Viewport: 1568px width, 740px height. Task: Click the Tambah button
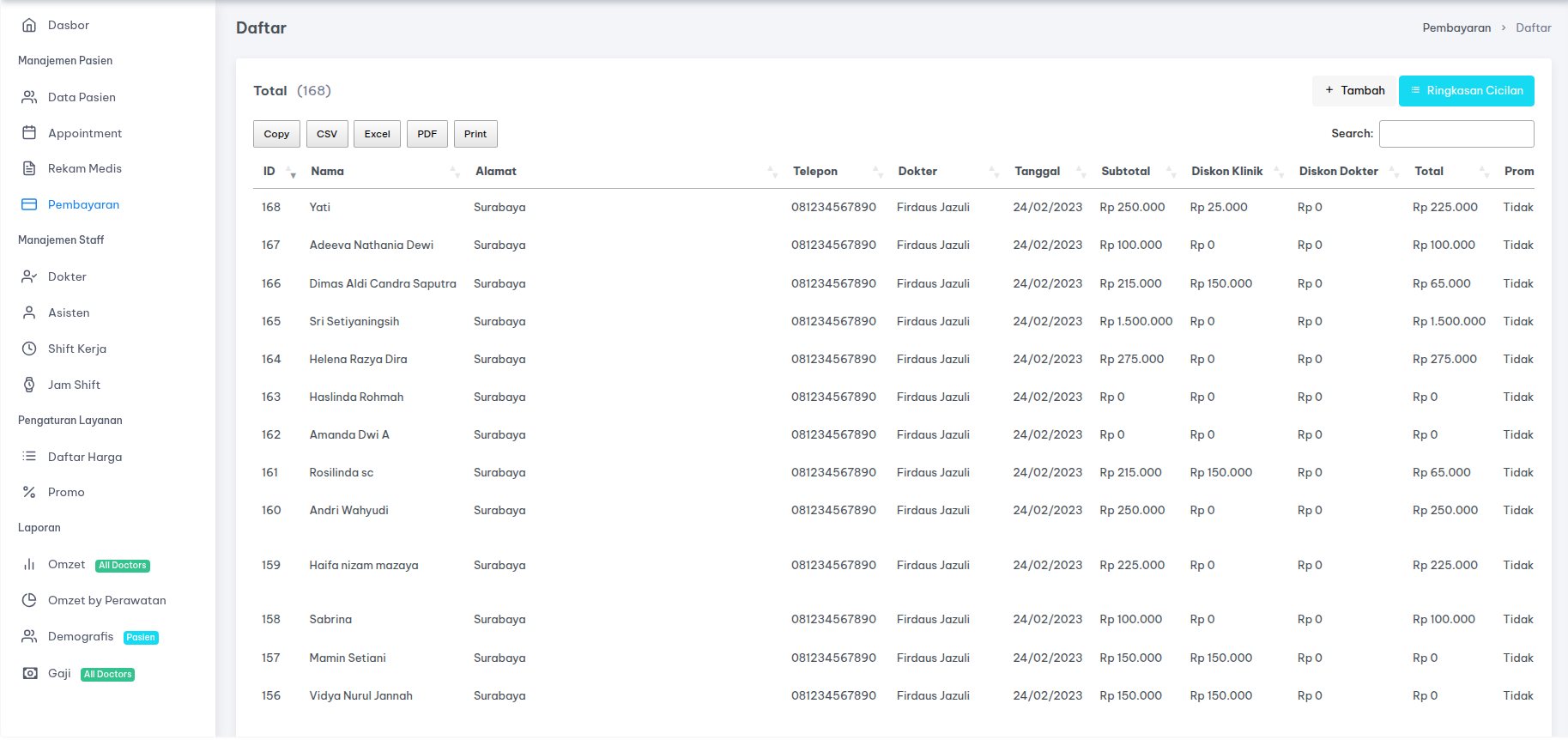pos(1354,91)
